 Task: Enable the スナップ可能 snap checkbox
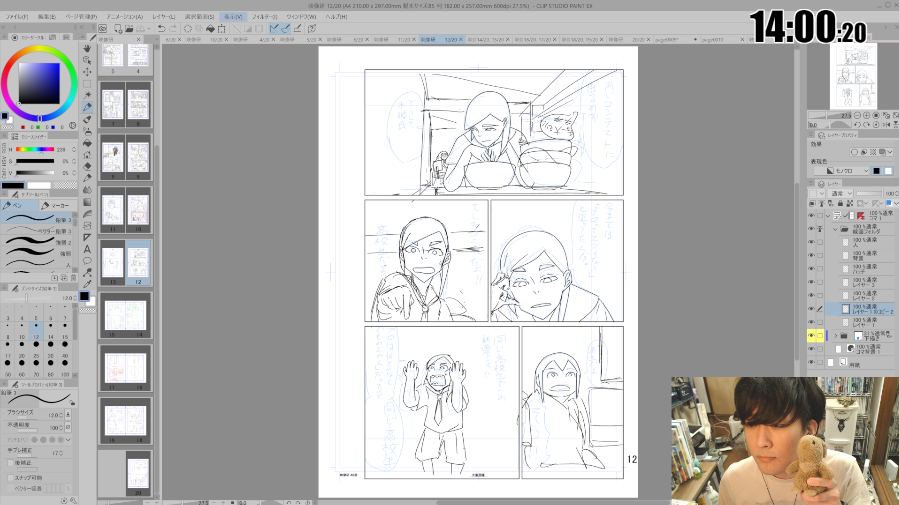10,477
